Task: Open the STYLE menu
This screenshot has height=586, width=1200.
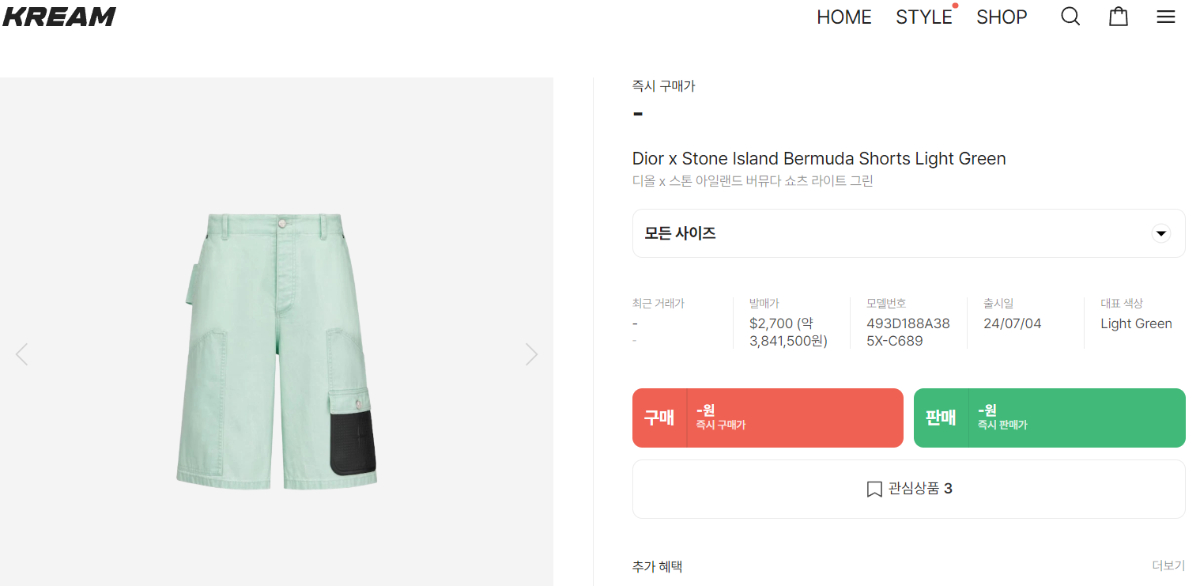Action: pos(923,17)
